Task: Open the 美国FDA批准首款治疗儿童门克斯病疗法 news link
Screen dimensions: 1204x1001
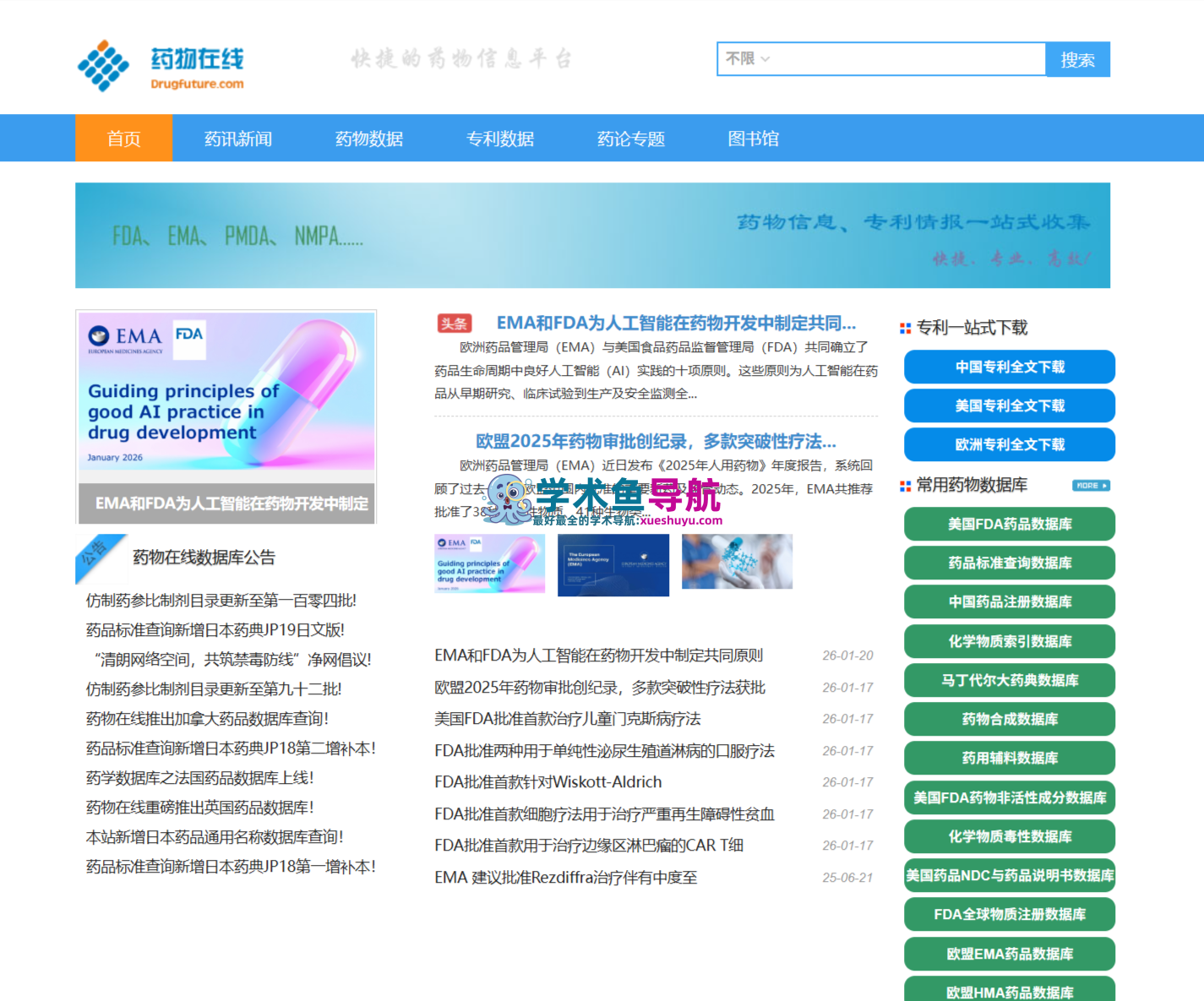Action: pos(568,719)
